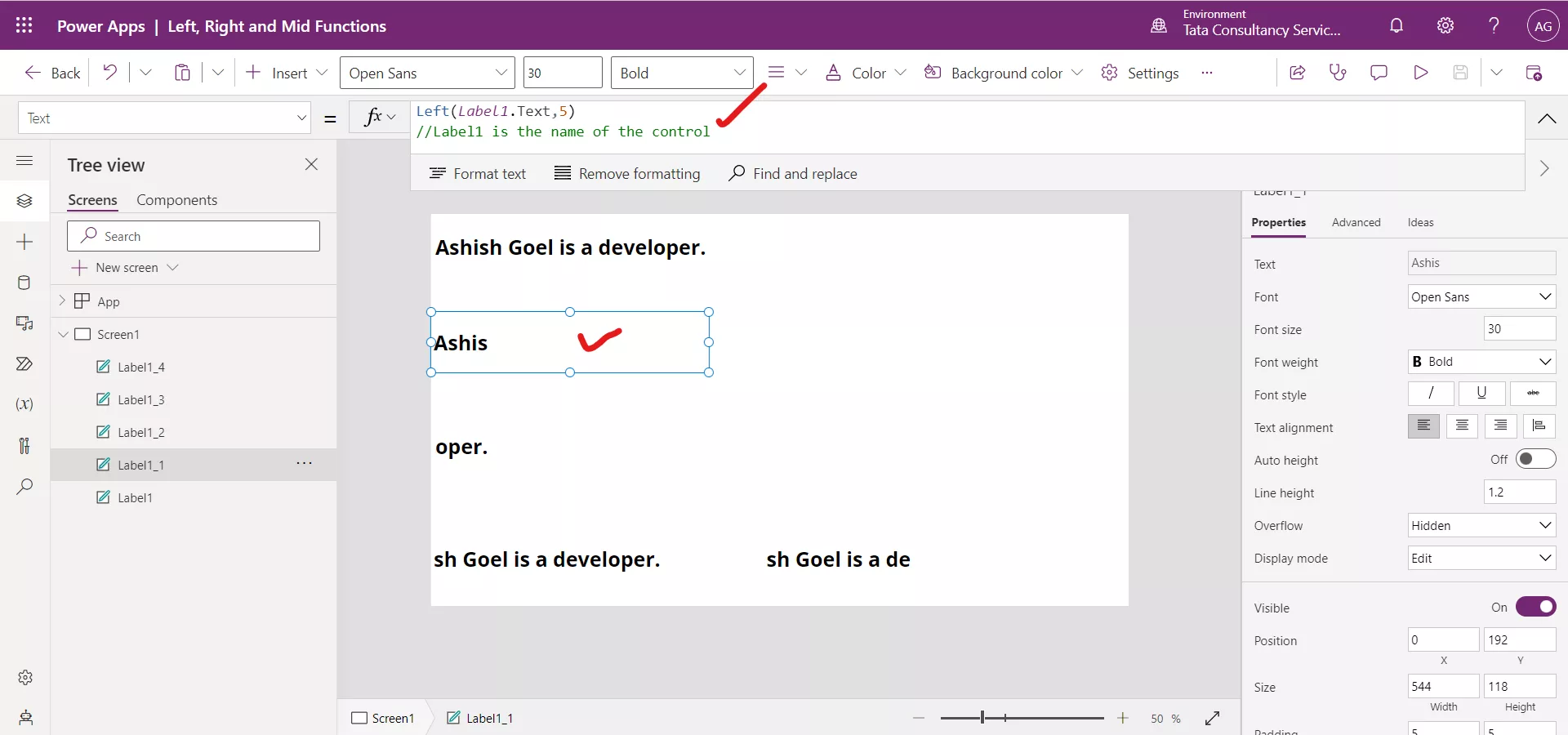This screenshot has height=735, width=1568.
Task: Run the App checker stethoscope icon
Action: click(1339, 72)
